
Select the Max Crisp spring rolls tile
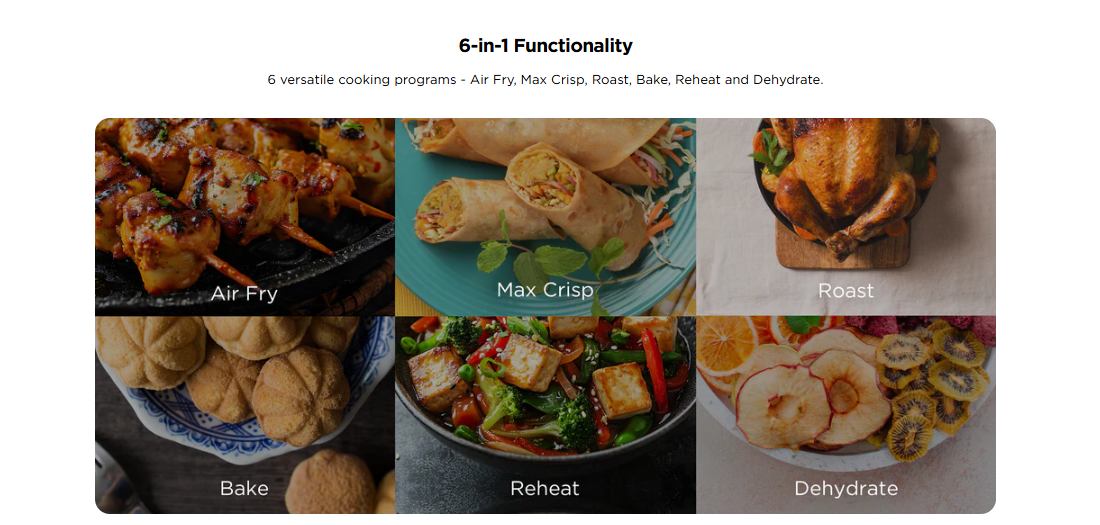pyautogui.click(x=545, y=217)
